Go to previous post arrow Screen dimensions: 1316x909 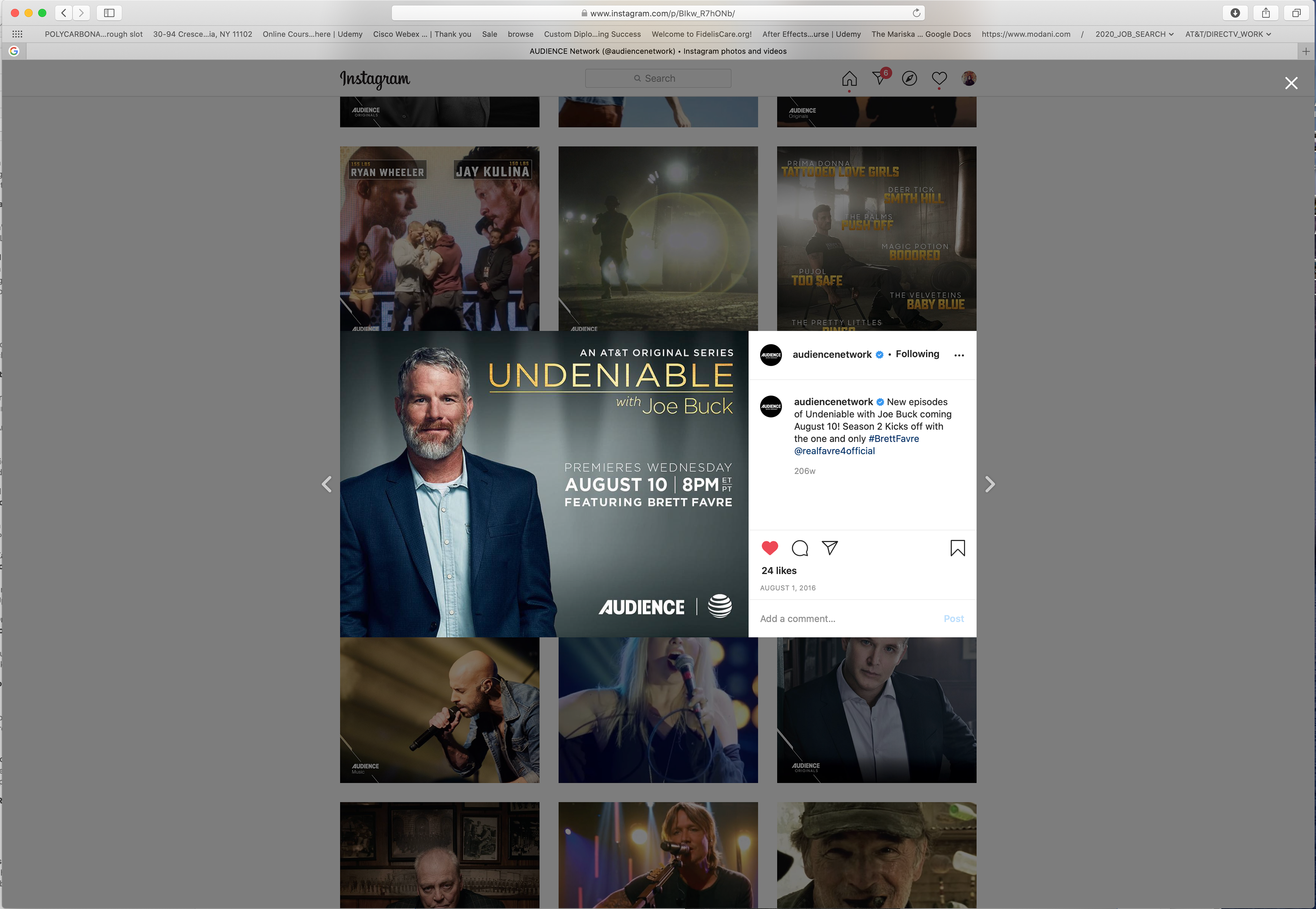pyautogui.click(x=326, y=484)
